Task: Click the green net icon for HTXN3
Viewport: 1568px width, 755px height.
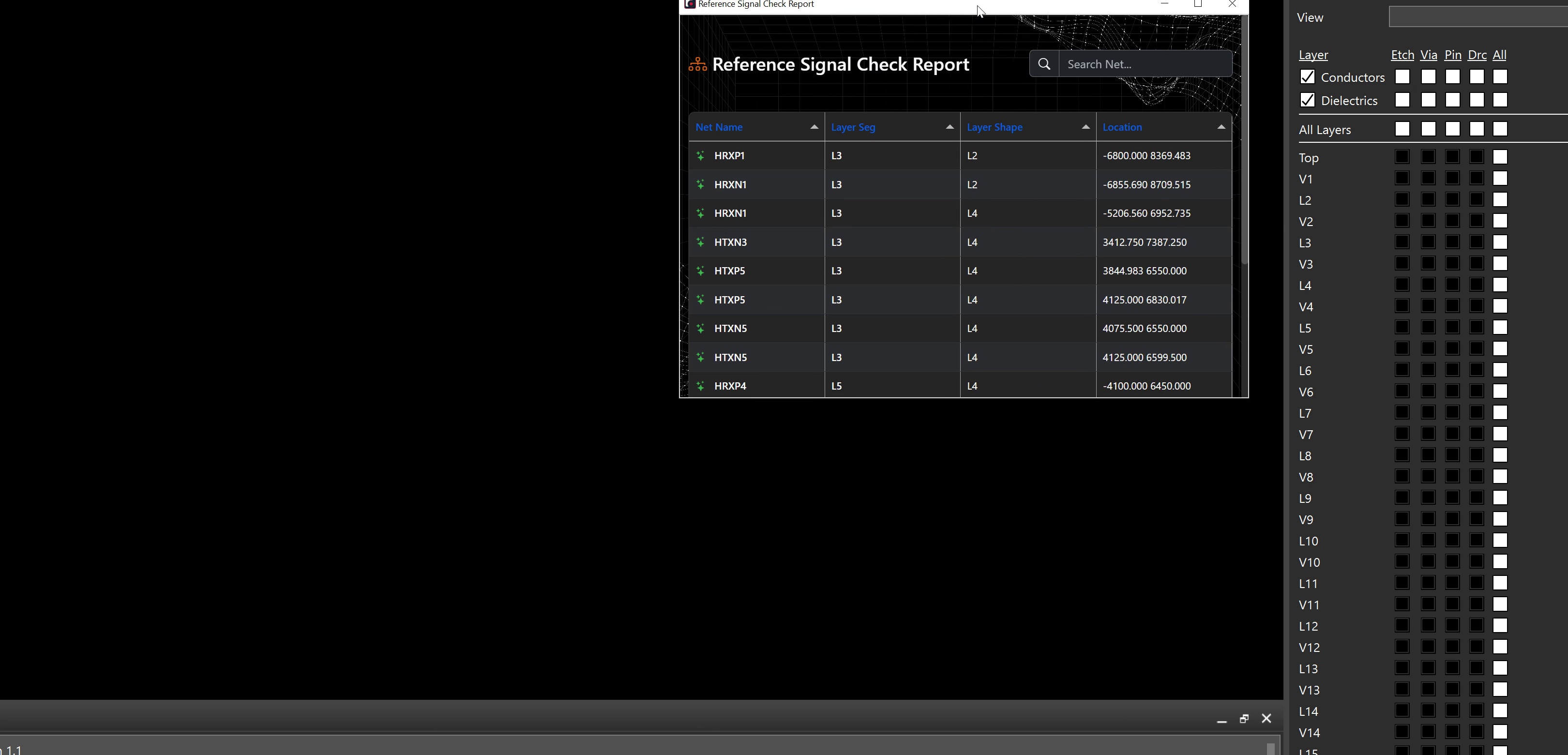Action: pyautogui.click(x=701, y=242)
